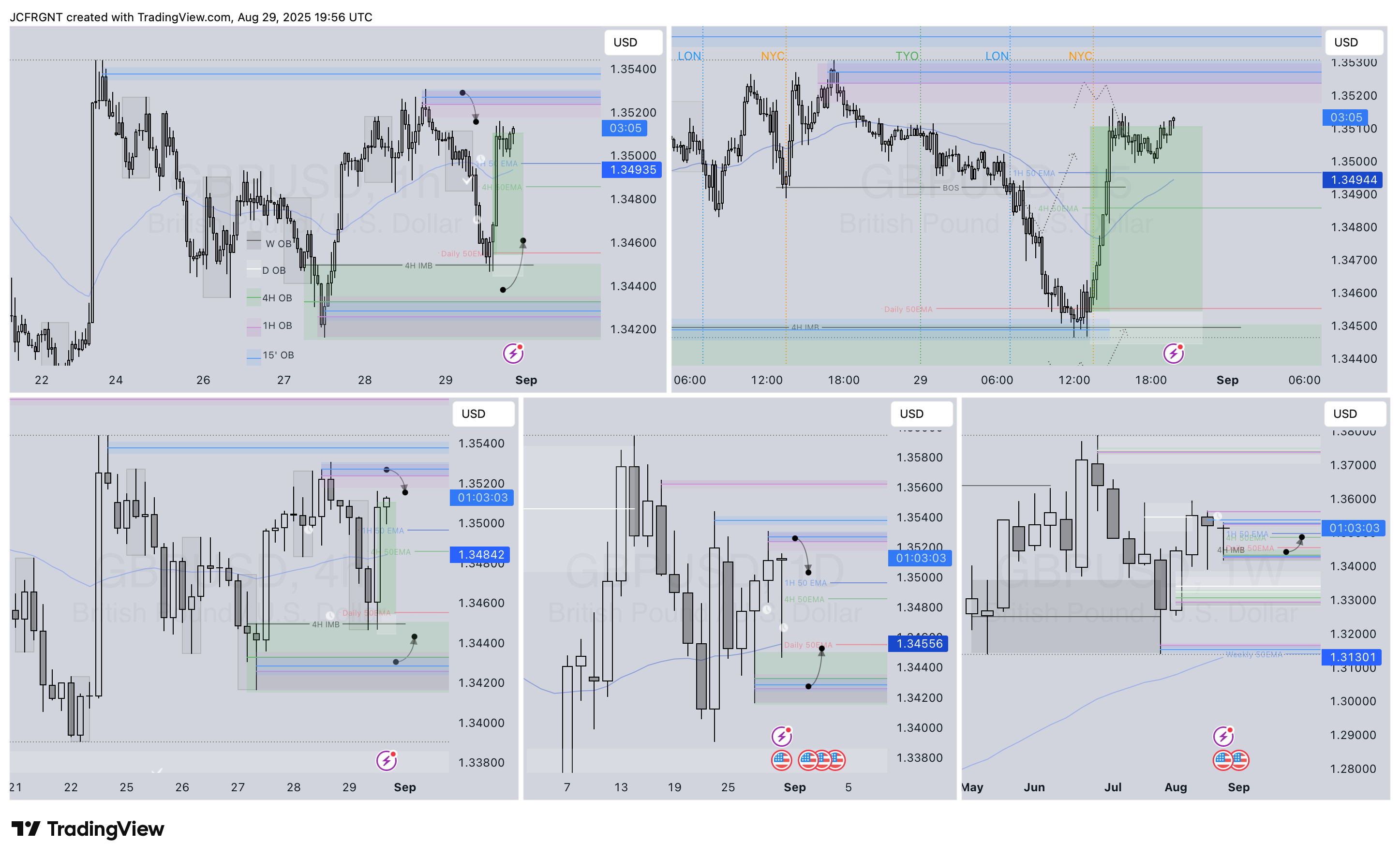Click Weekly 50EMA label on weekly chart
This screenshot has width=1400, height=858.
(x=1254, y=654)
